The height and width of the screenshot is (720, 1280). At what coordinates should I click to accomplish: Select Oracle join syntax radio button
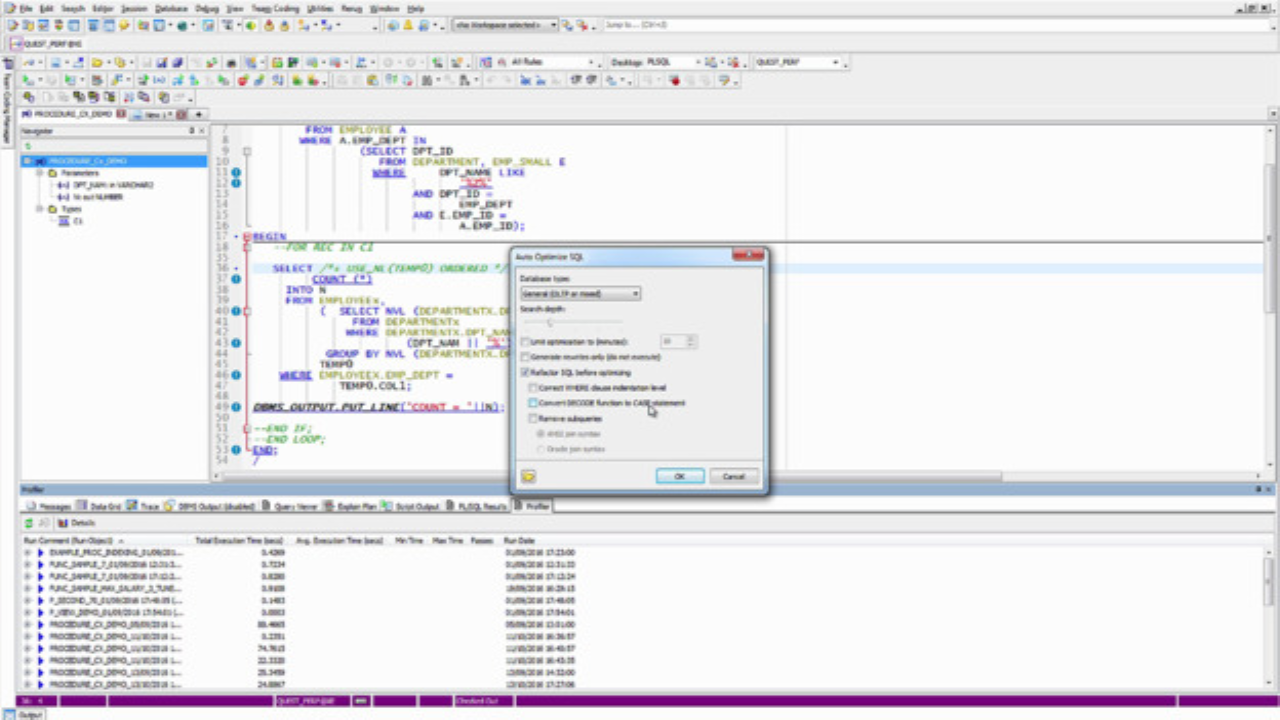pyautogui.click(x=543, y=449)
